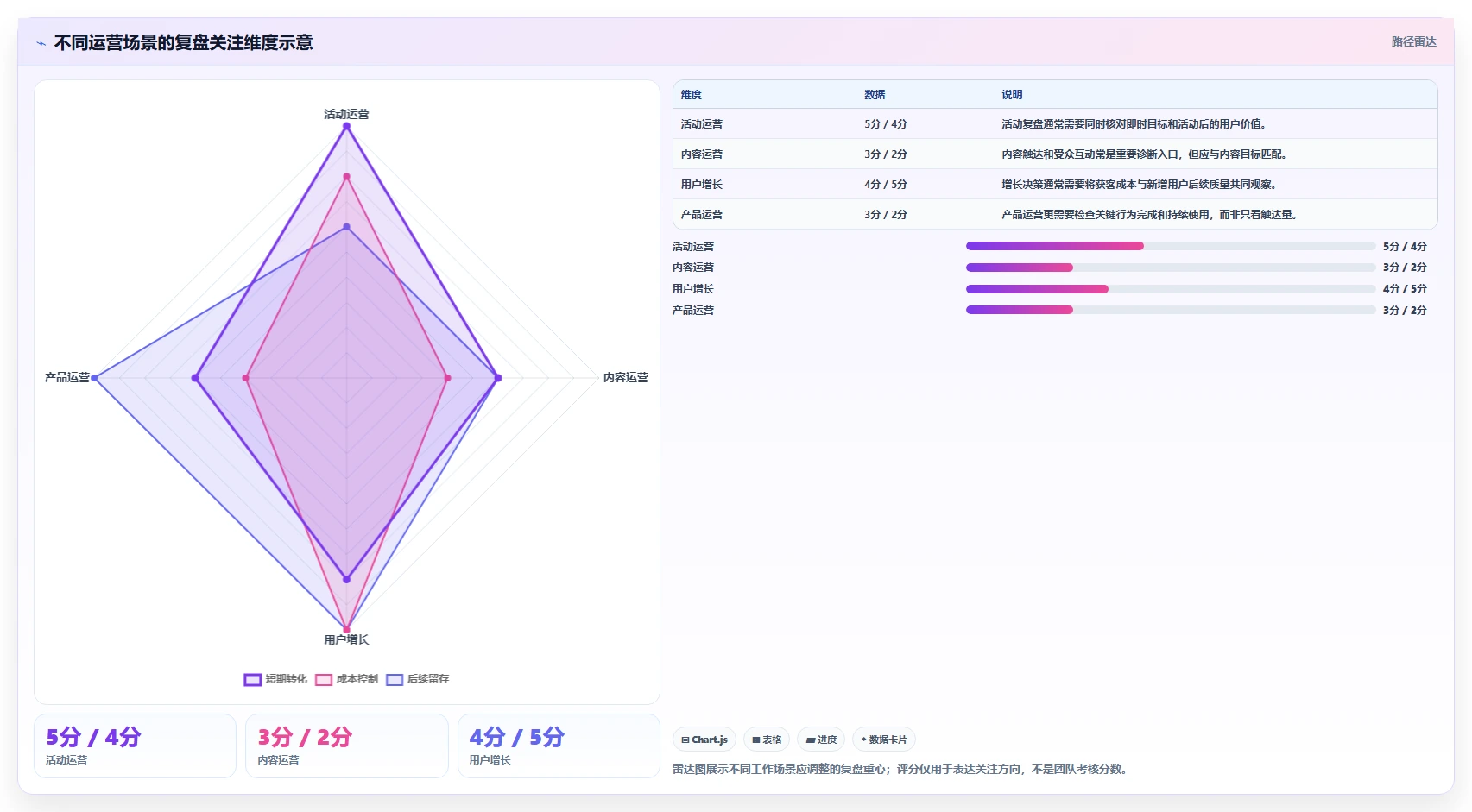Open the 3分 / 2分 内容运营 data card

coord(347,746)
